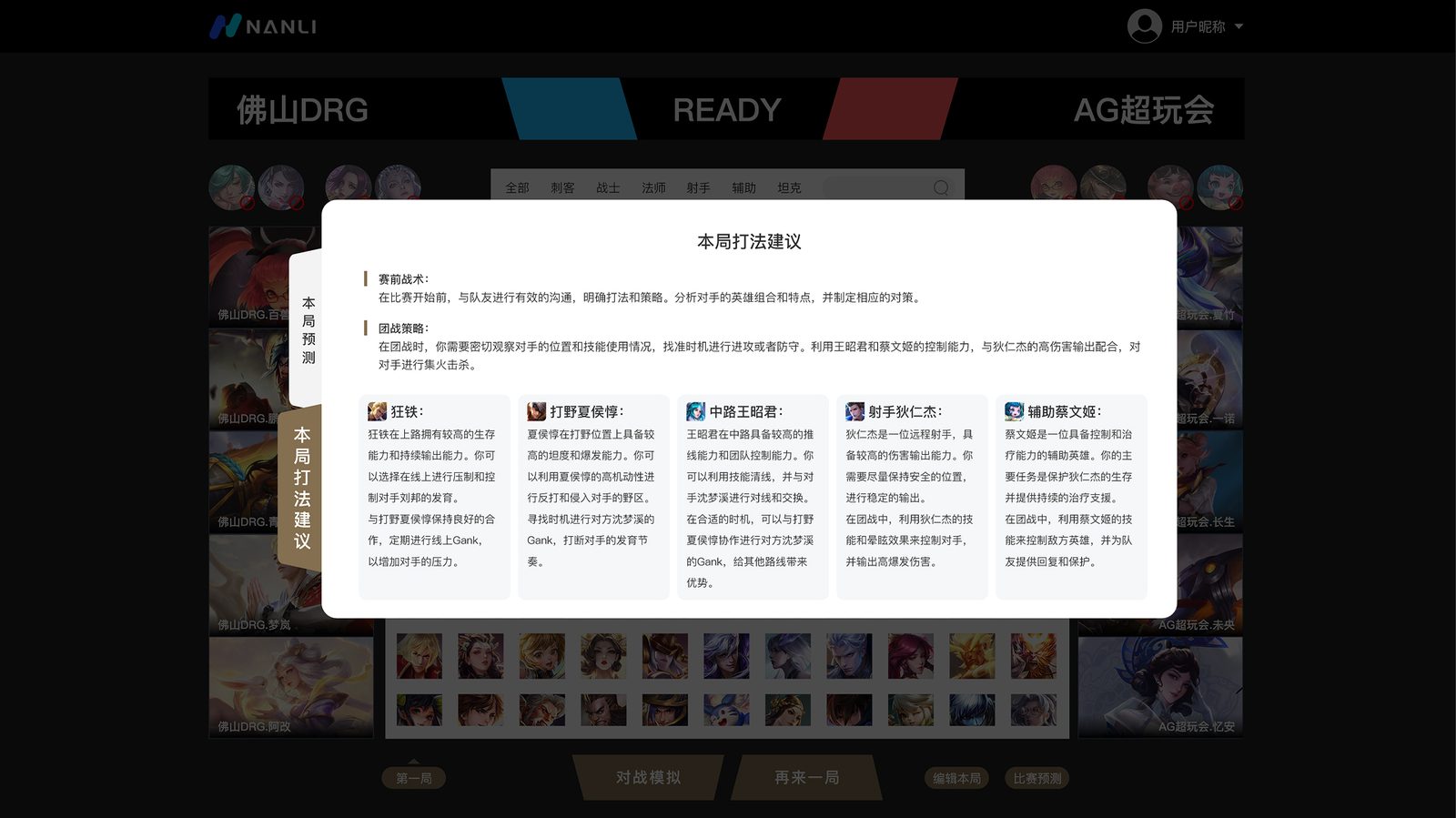
Task: Select the 全部 hero filter tab
Action: (x=517, y=187)
